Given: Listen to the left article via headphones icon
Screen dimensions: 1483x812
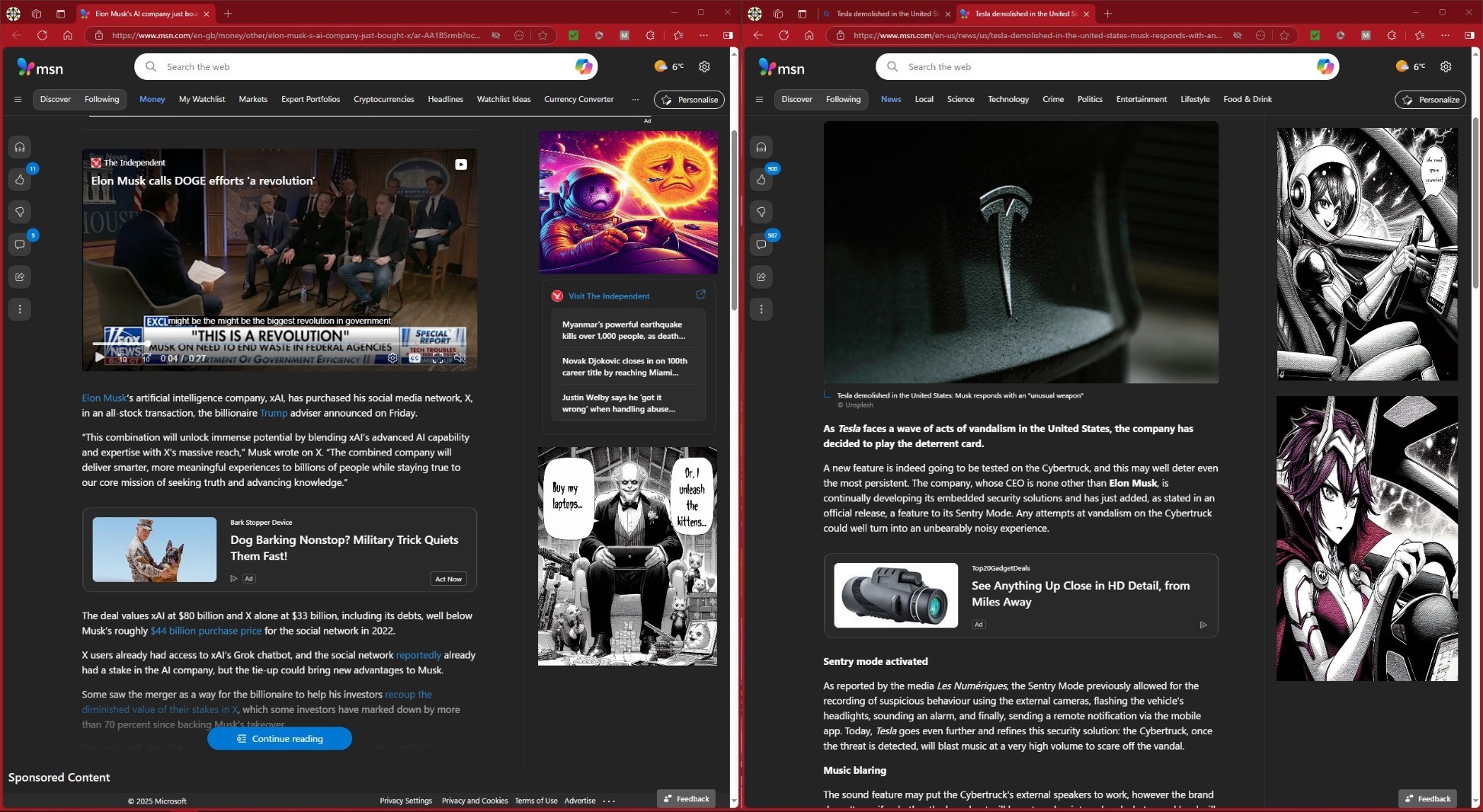Looking at the screenshot, I should click(20, 147).
